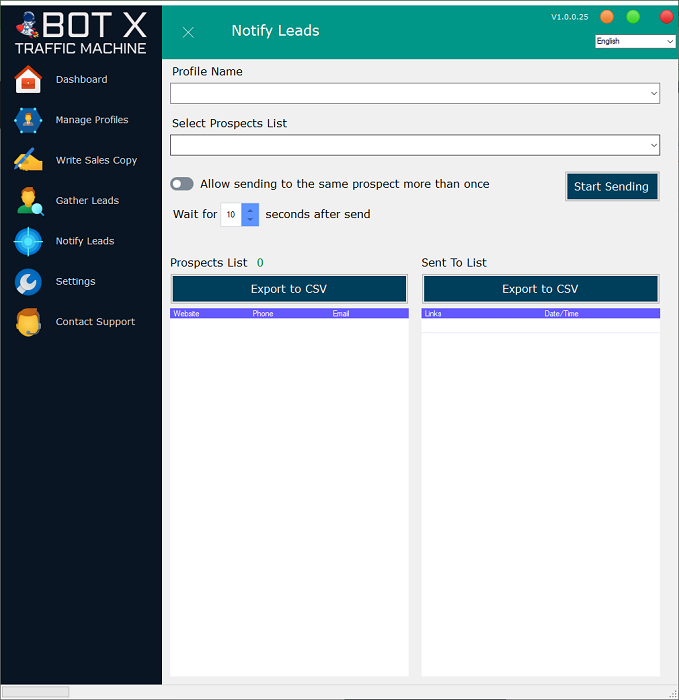Click the Bot X astronaut logo
This screenshot has height=700, width=679.
(27, 25)
